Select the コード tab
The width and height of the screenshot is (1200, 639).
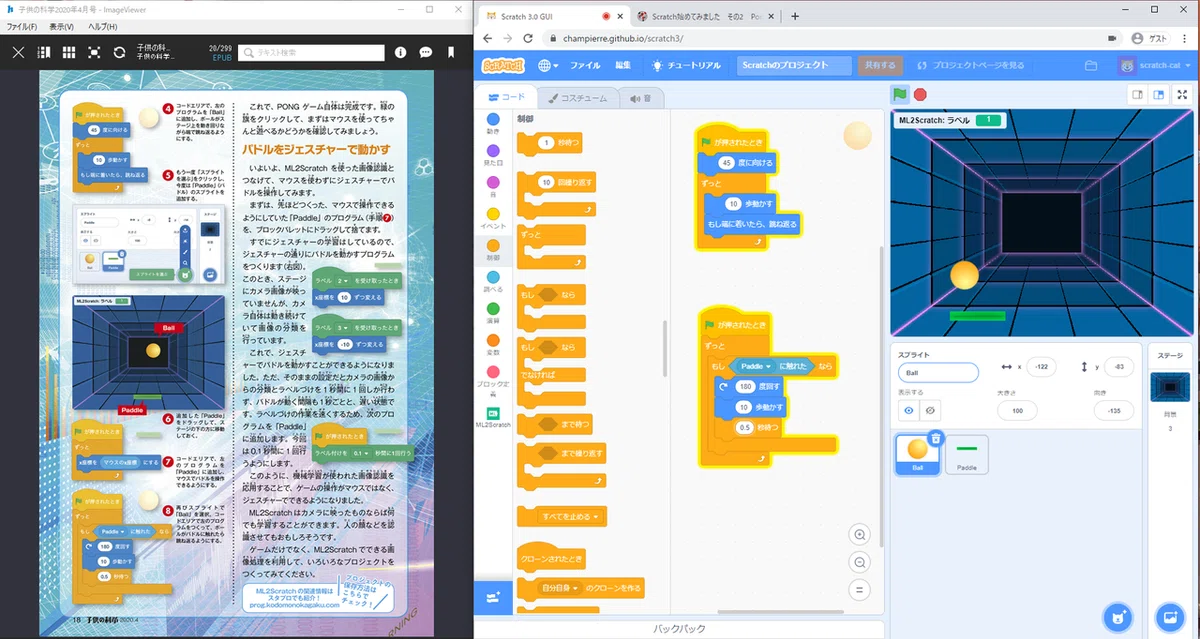tap(505, 97)
